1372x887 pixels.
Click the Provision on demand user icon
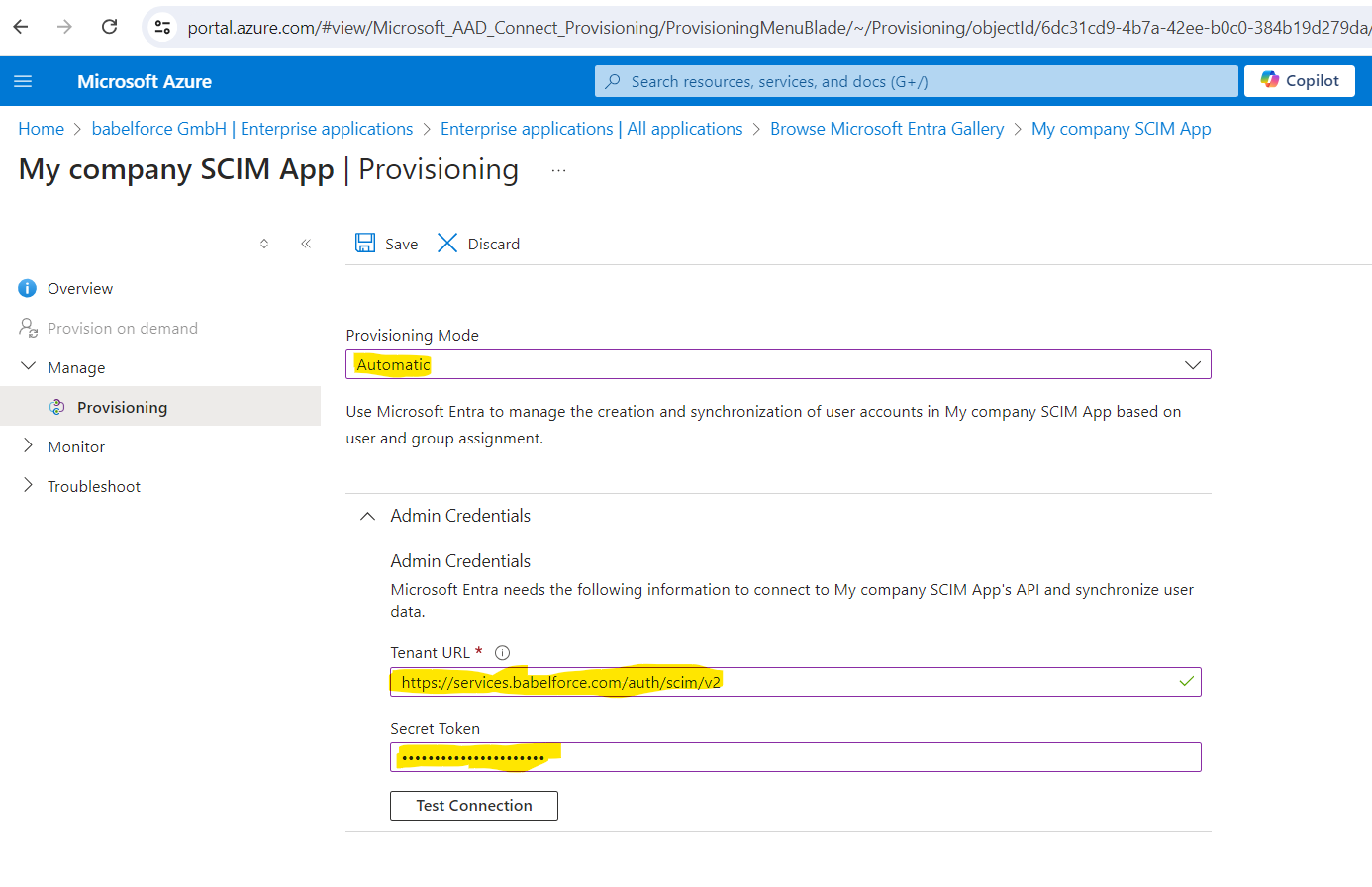(x=28, y=327)
